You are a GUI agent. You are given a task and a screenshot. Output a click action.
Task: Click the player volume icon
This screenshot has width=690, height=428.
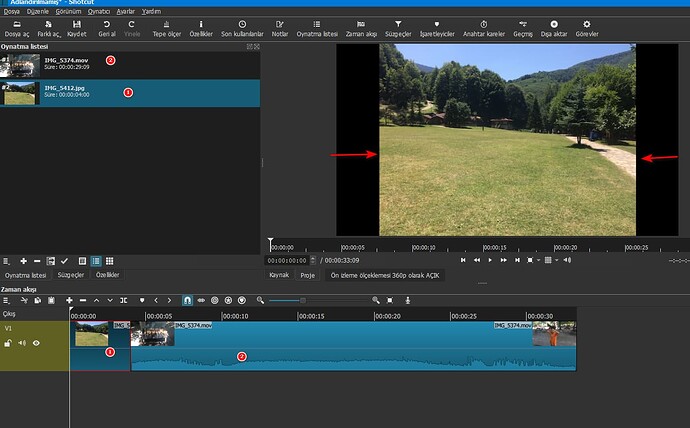click(x=567, y=260)
